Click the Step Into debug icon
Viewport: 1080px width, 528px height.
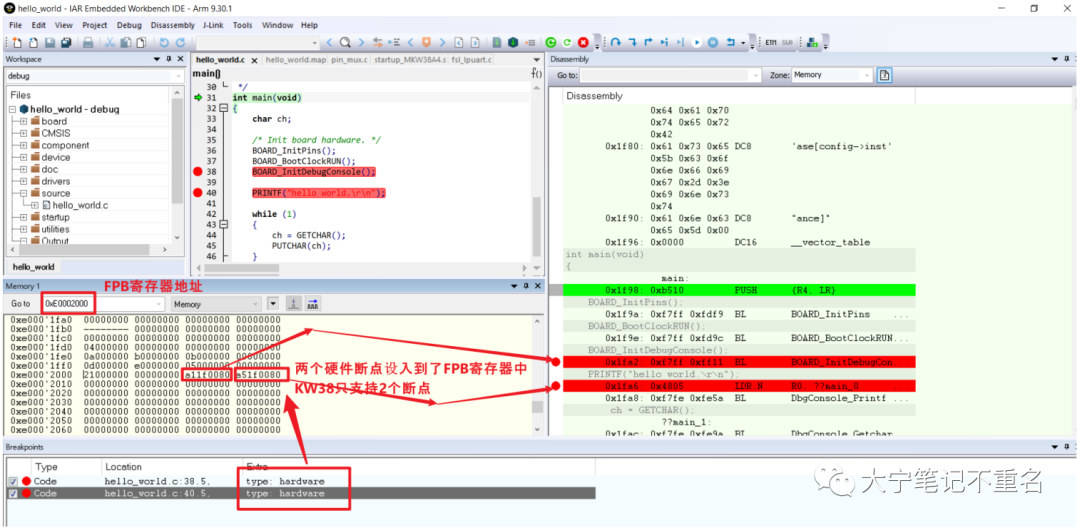(632, 43)
